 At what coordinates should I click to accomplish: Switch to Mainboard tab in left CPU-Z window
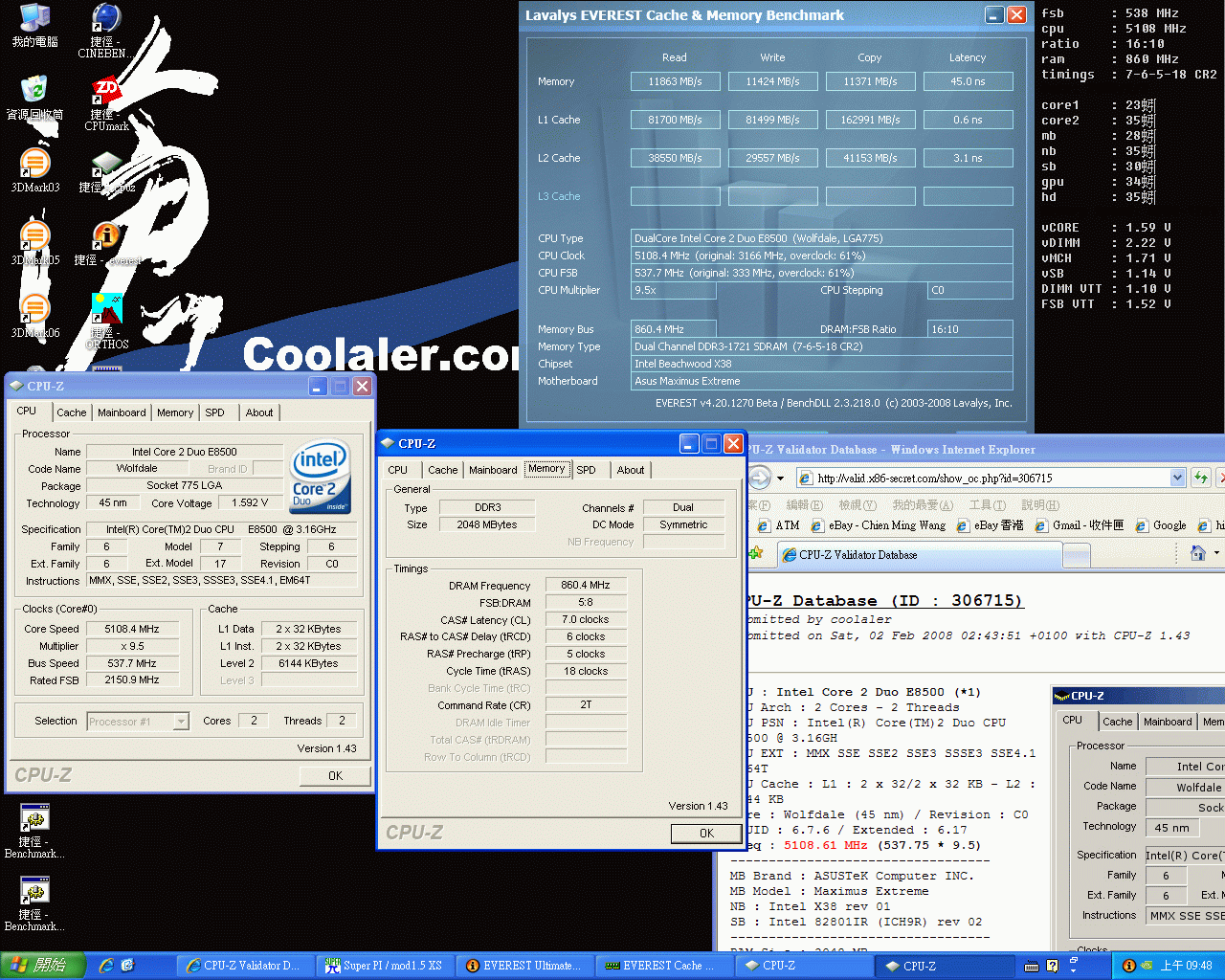tap(122, 412)
